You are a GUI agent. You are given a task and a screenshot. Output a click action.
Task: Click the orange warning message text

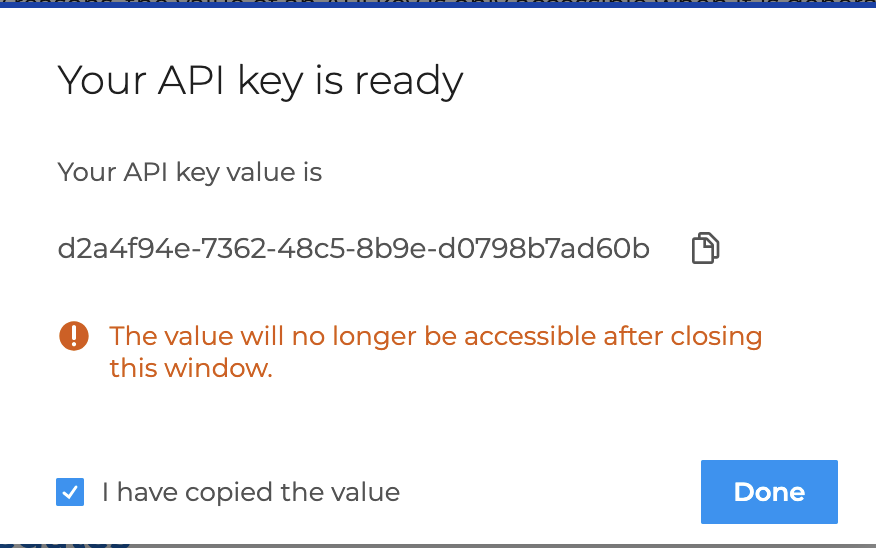[x=435, y=336]
